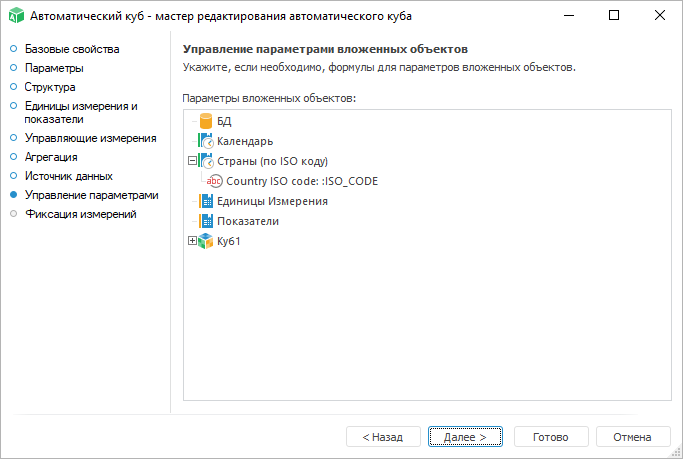Viewport: 683px width, 459px height.
Task: Select Country ISO code: :ISO_CODE parameter row
Action: pos(302,181)
